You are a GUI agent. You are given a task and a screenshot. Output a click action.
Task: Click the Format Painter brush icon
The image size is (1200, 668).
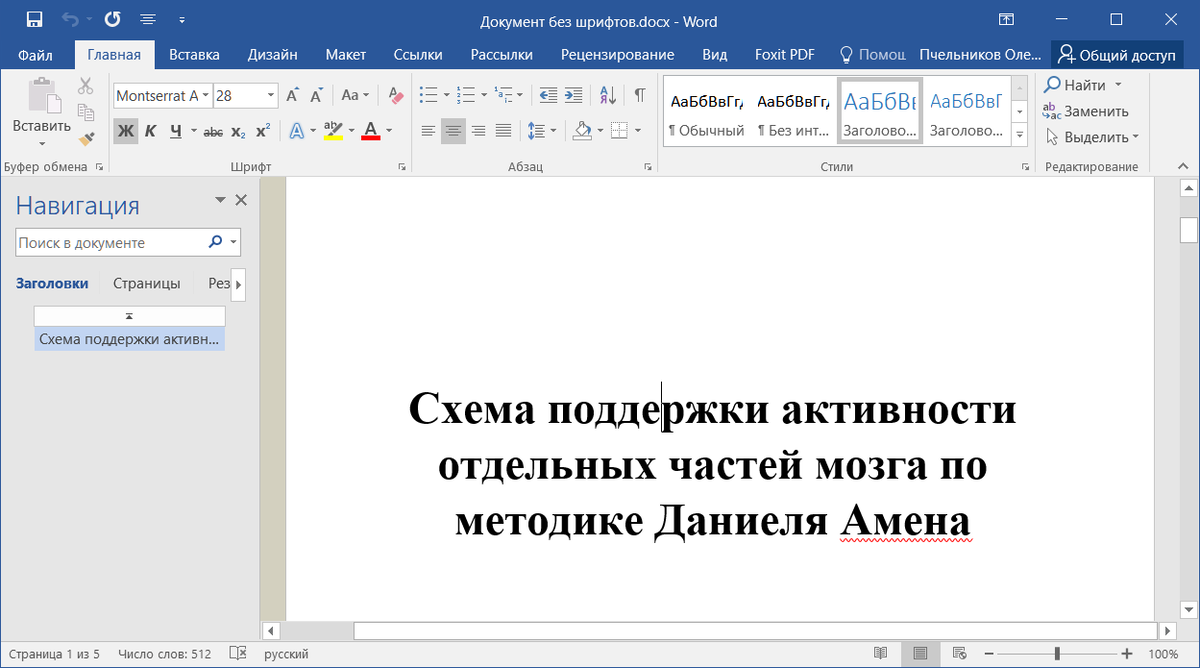[85, 138]
